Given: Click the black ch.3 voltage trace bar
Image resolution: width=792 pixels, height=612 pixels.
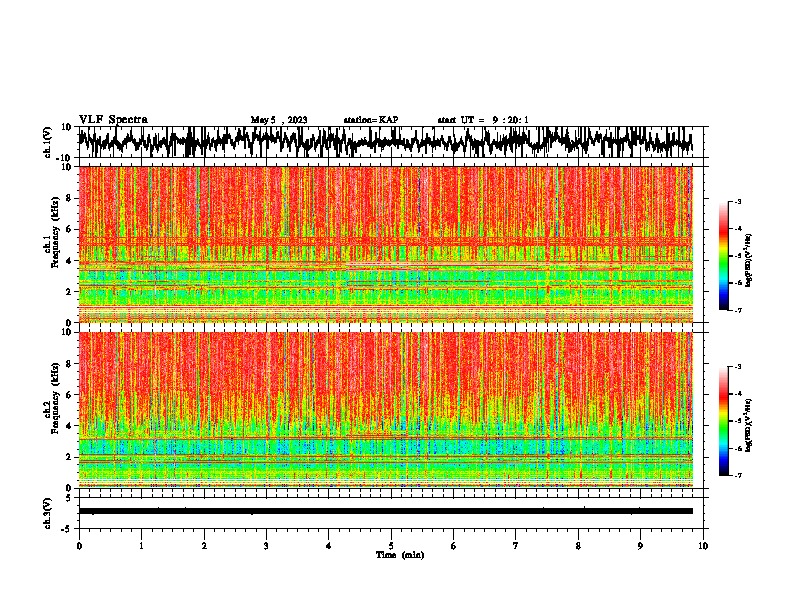Looking at the screenshot, I should click(385, 511).
